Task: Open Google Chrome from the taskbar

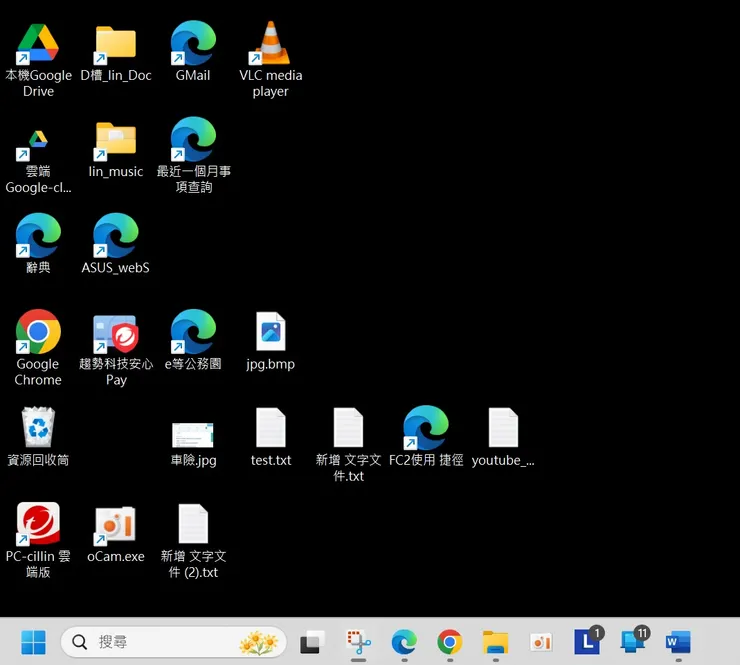Action: point(449,642)
